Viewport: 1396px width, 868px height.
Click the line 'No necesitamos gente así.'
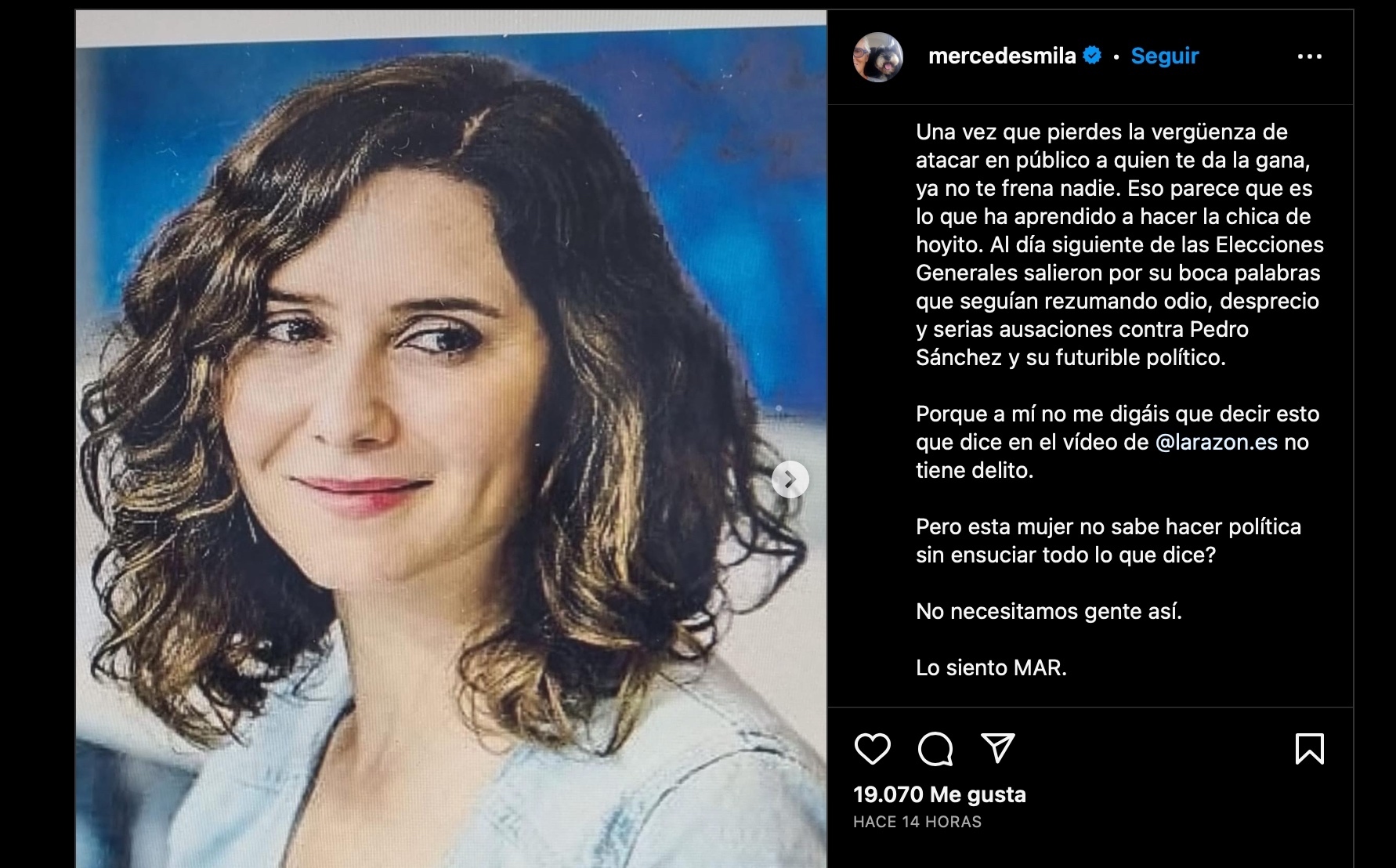point(1049,611)
